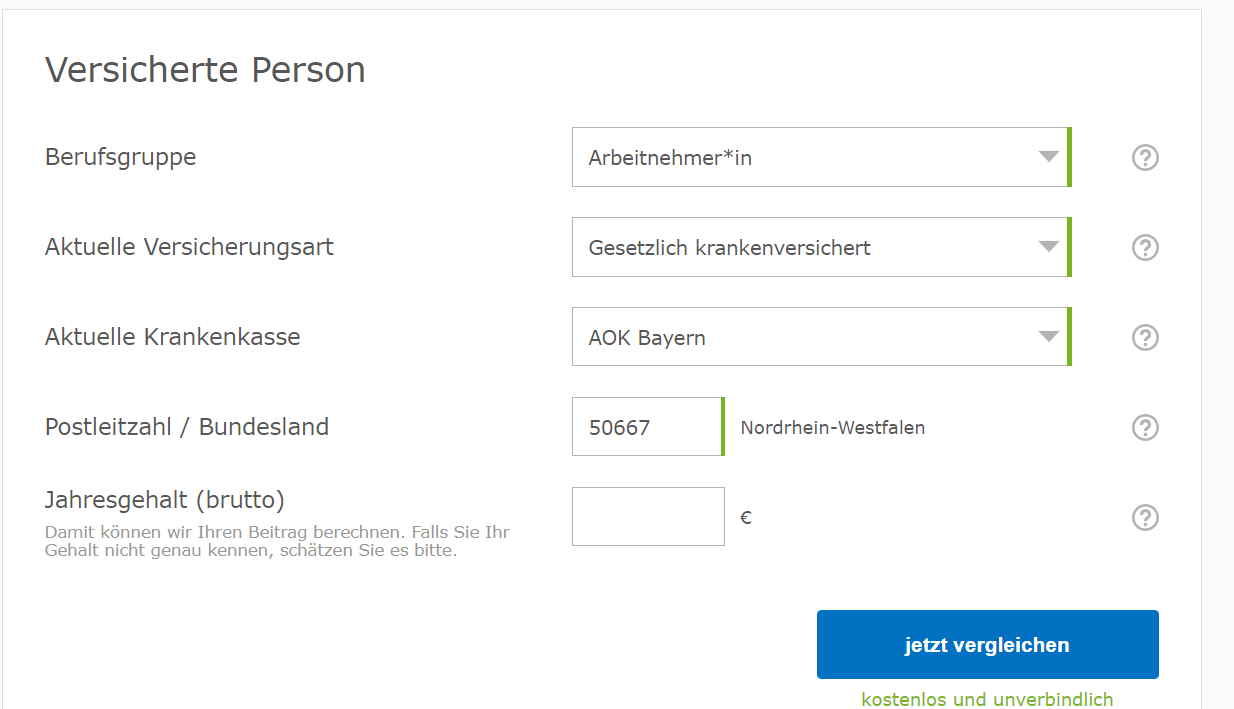The height and width of the screenshot is (709, 1234).
Task: Click the Jahresgehalt (brutto) label
Action: (165, 499)
